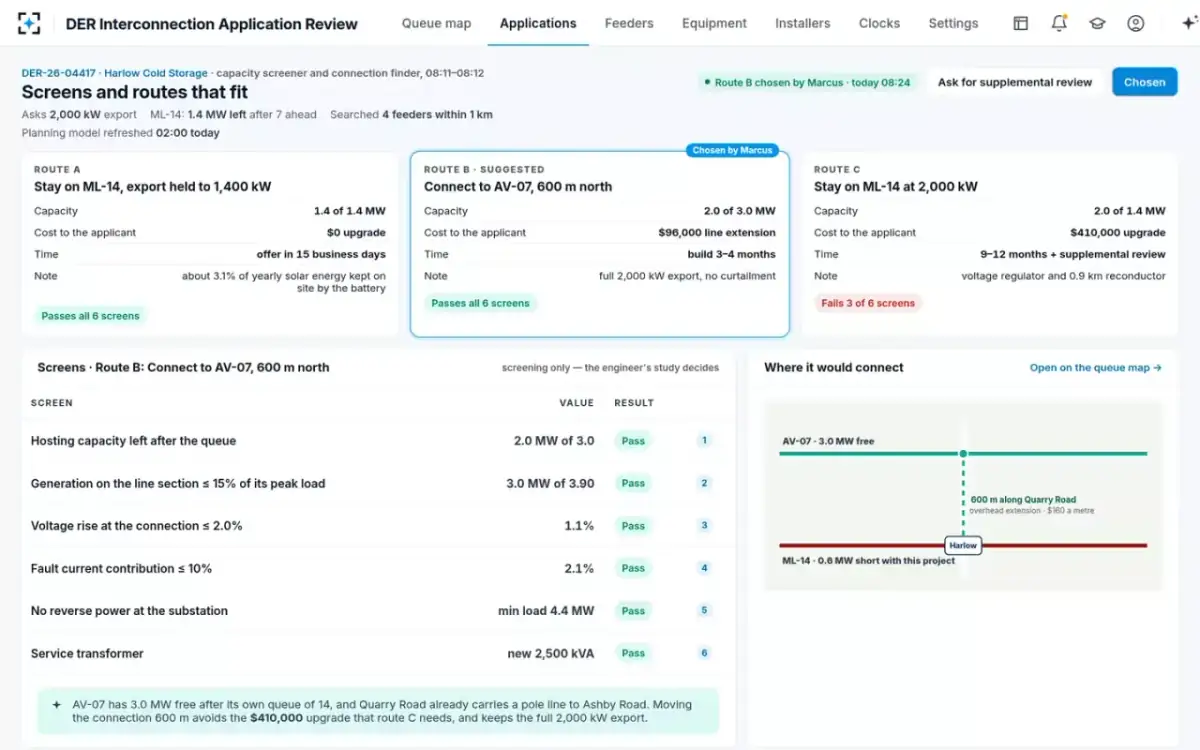Click Pass result for hosting capacity
The image size is (1200, 750).
633,441
